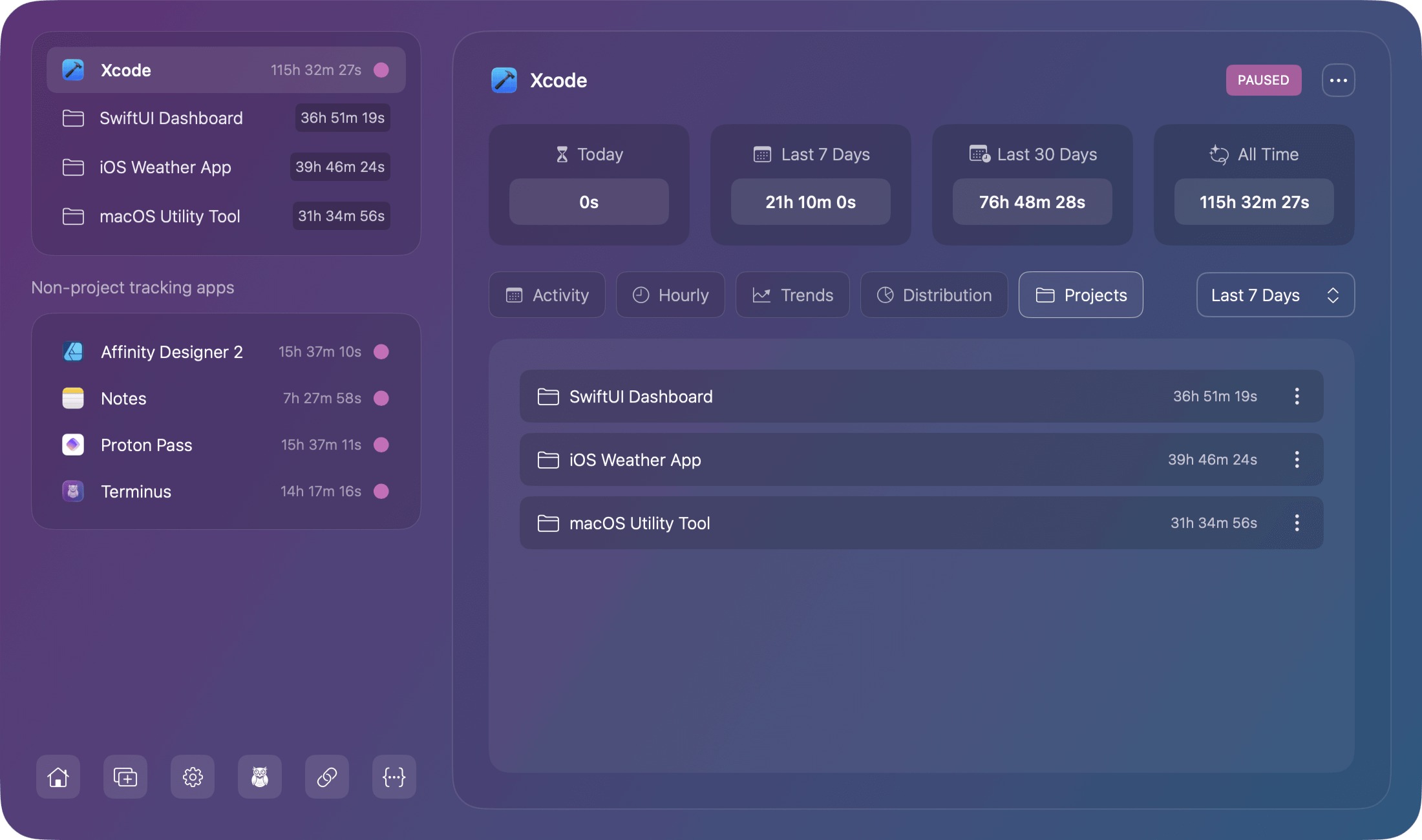Click the Xcode hammer icon in the header
The image size is (1422, 840).
(504, 80)
